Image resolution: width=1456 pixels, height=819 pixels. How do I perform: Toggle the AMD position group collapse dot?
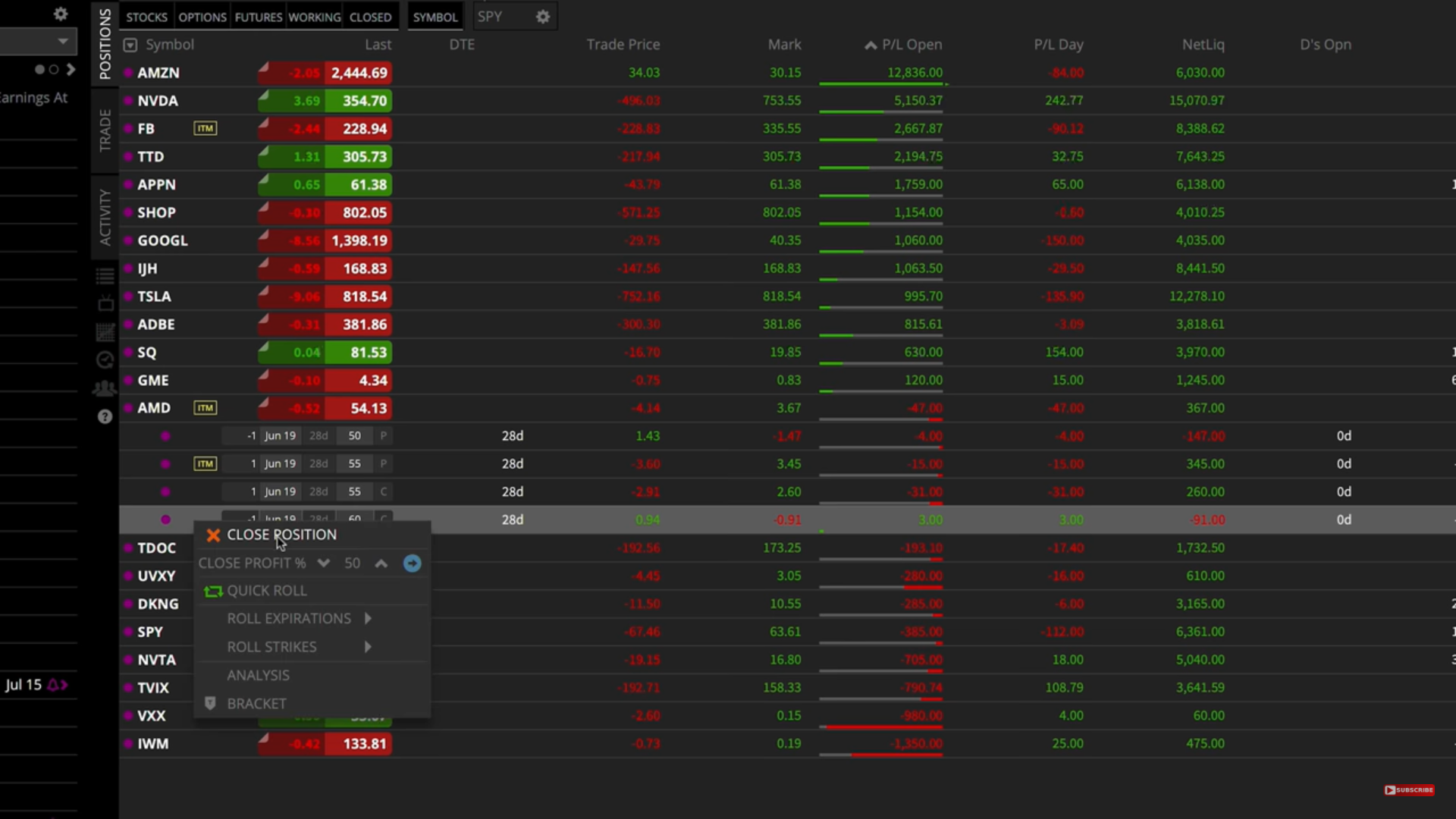point(128,408)
